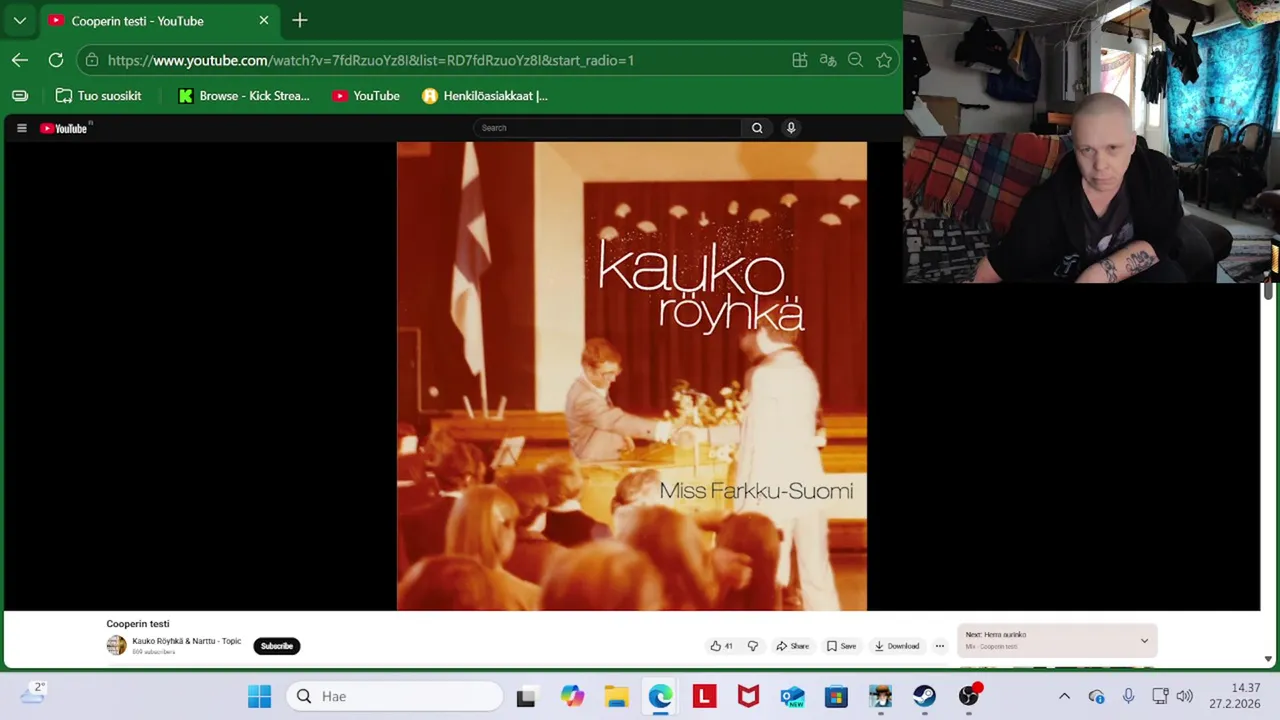This screenshot has width=1280, height=720.
Task: Start voice search with the microphone icon
Action: click(791, 128)
